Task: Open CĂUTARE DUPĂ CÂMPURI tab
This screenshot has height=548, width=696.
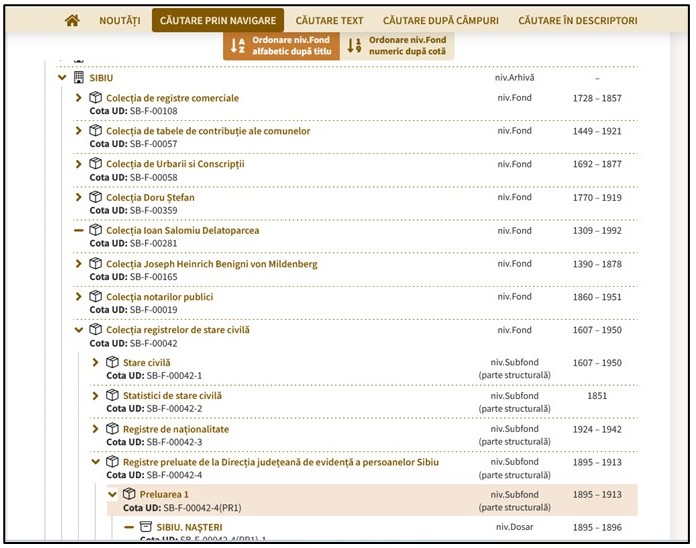Action: click(x=441, y=20)
